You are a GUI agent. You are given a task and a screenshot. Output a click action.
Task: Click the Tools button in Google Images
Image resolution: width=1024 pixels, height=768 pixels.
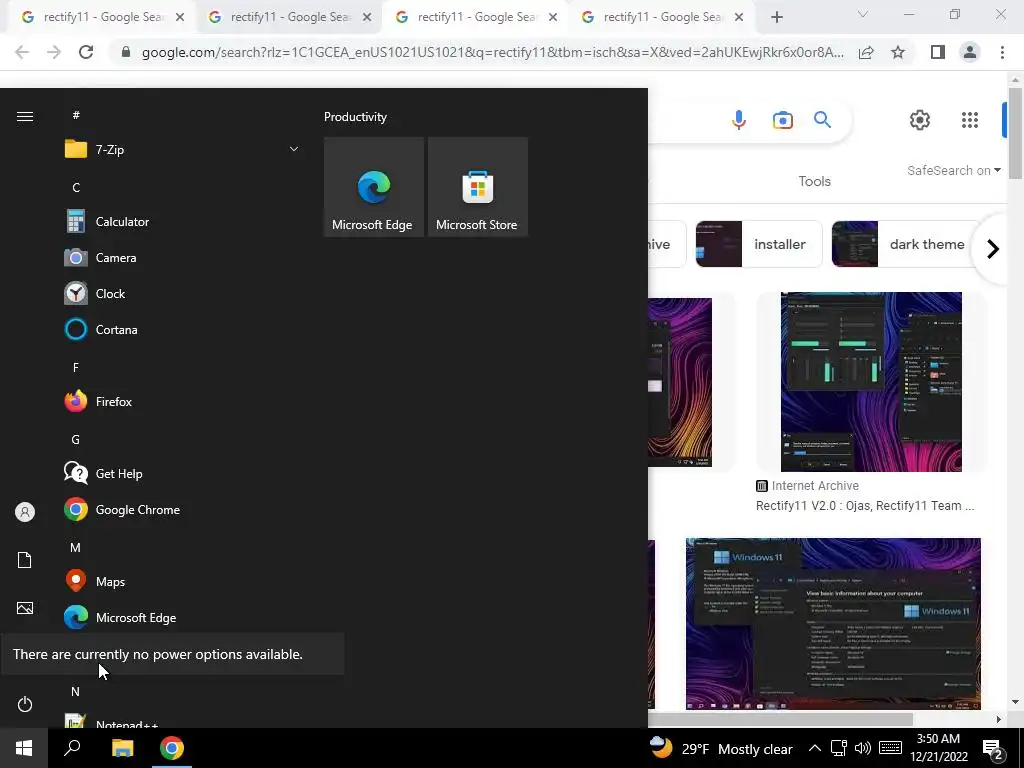pos(814,182)
